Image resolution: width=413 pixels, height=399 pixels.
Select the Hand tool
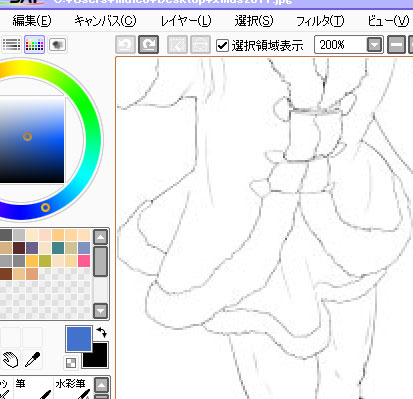tap(11, 359)
